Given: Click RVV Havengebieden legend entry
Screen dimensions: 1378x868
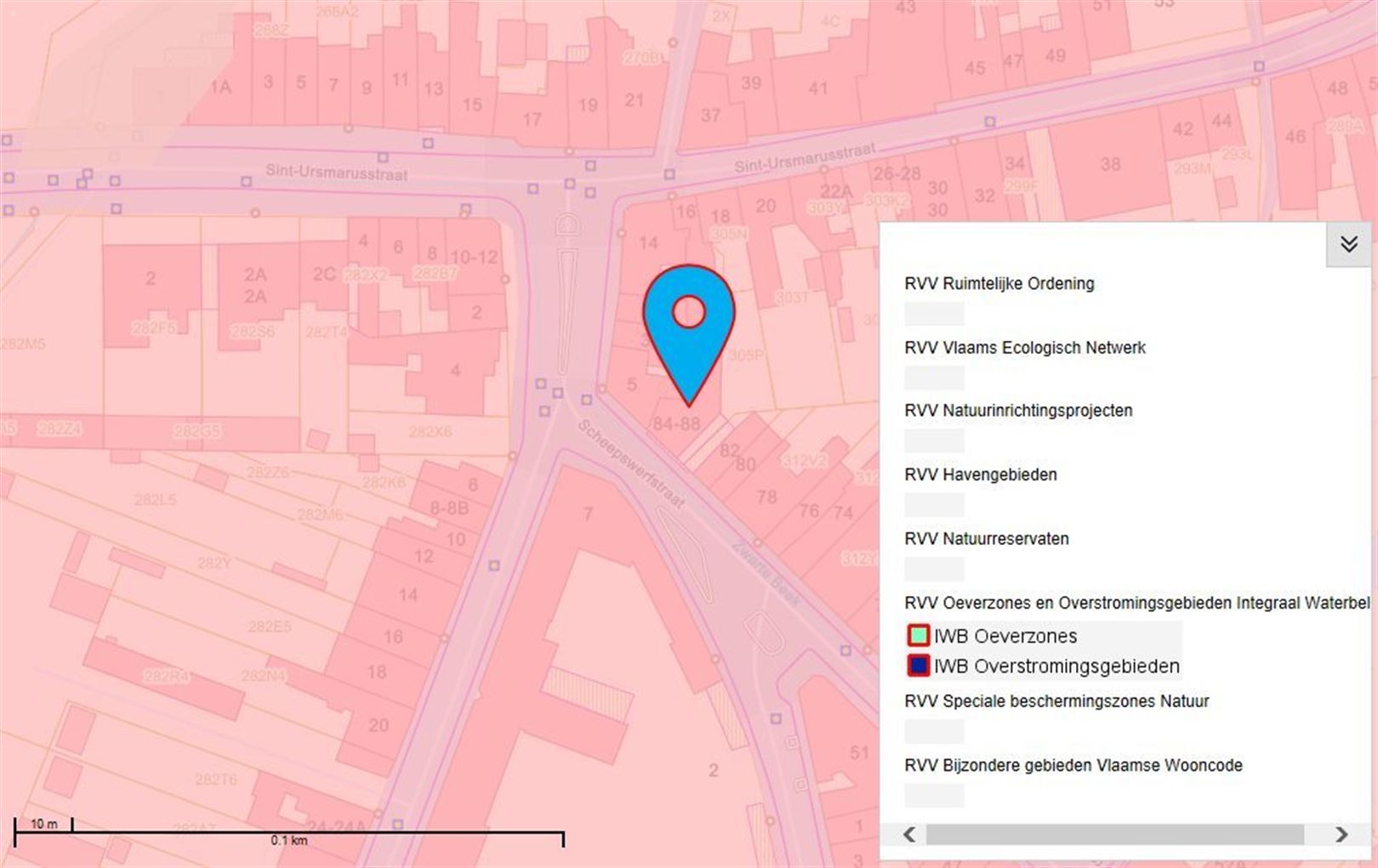Looking at the screenshot, I should pyautogui.click(x=981, y=474).
